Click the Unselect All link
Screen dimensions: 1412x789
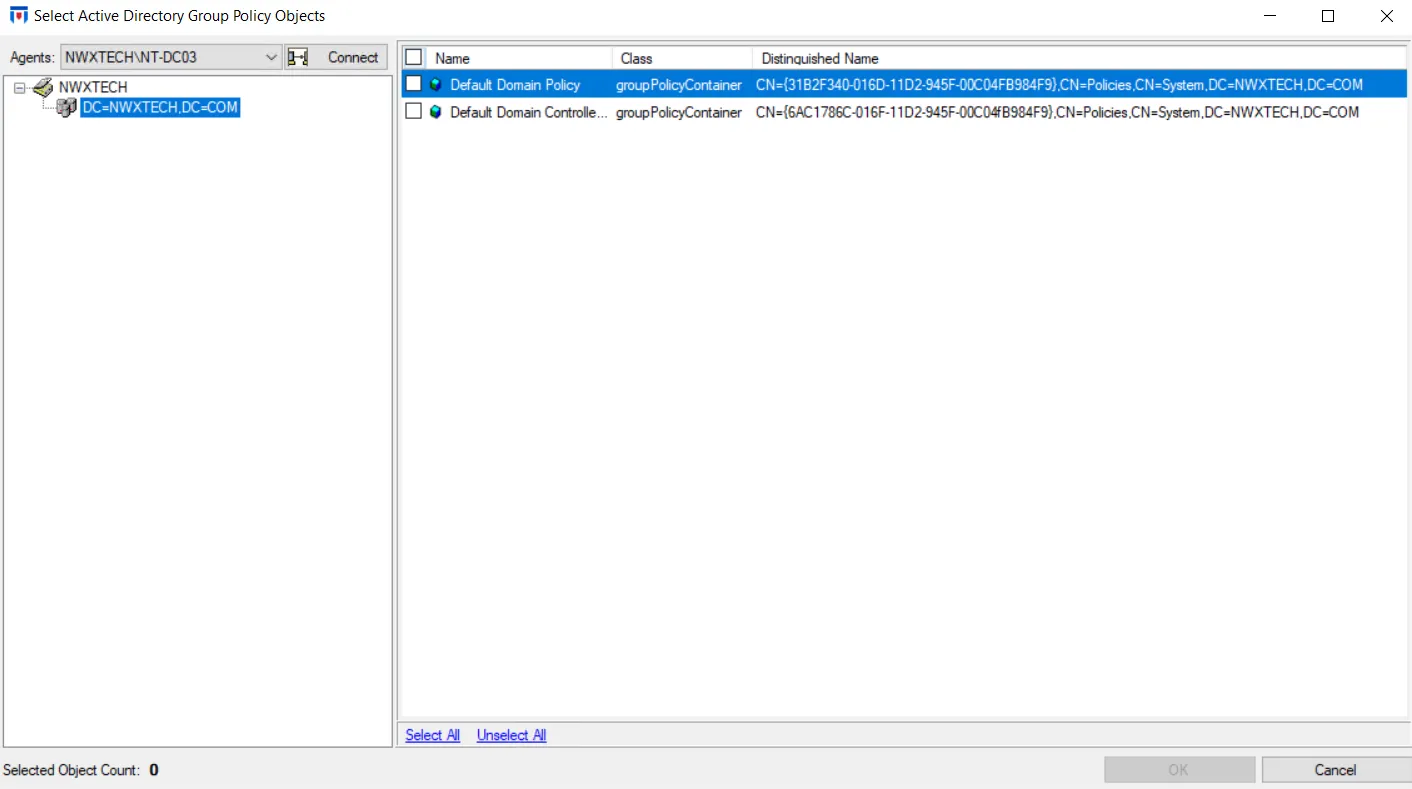(x=511, y=735)
